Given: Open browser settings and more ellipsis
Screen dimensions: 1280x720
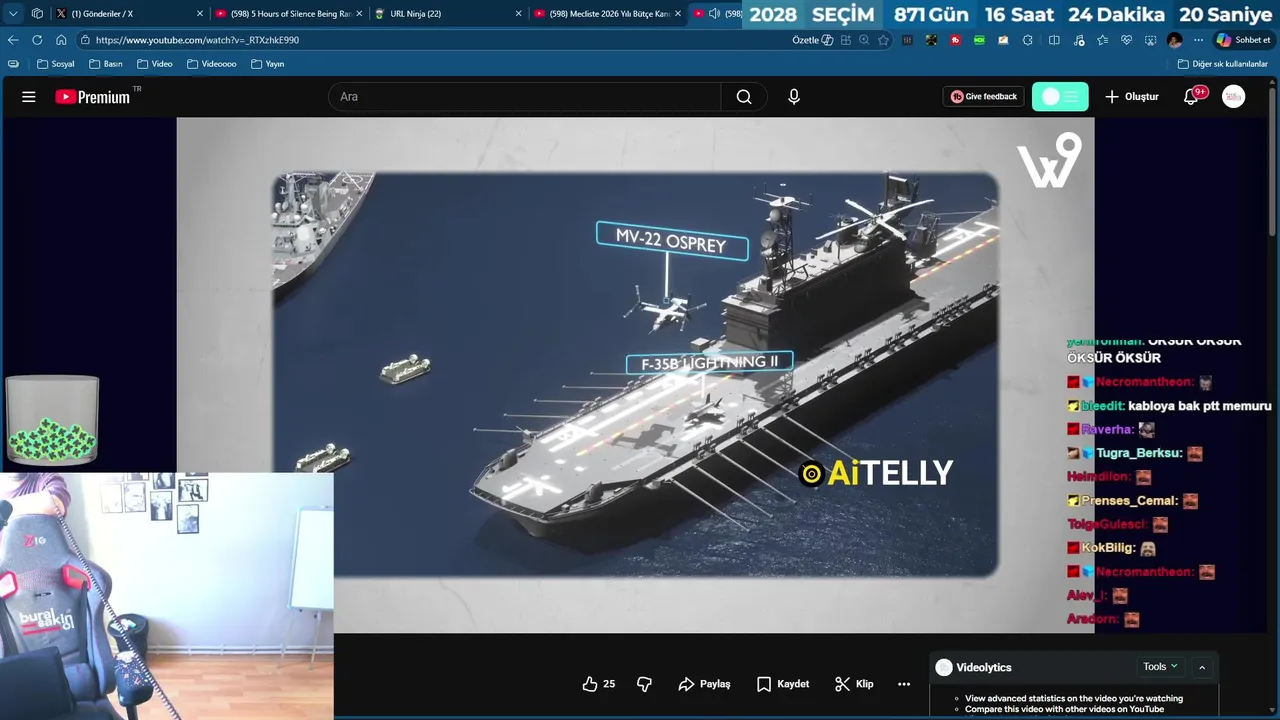Looking at the screenshot, I should pyautogui.click(x=1199, y=40).
